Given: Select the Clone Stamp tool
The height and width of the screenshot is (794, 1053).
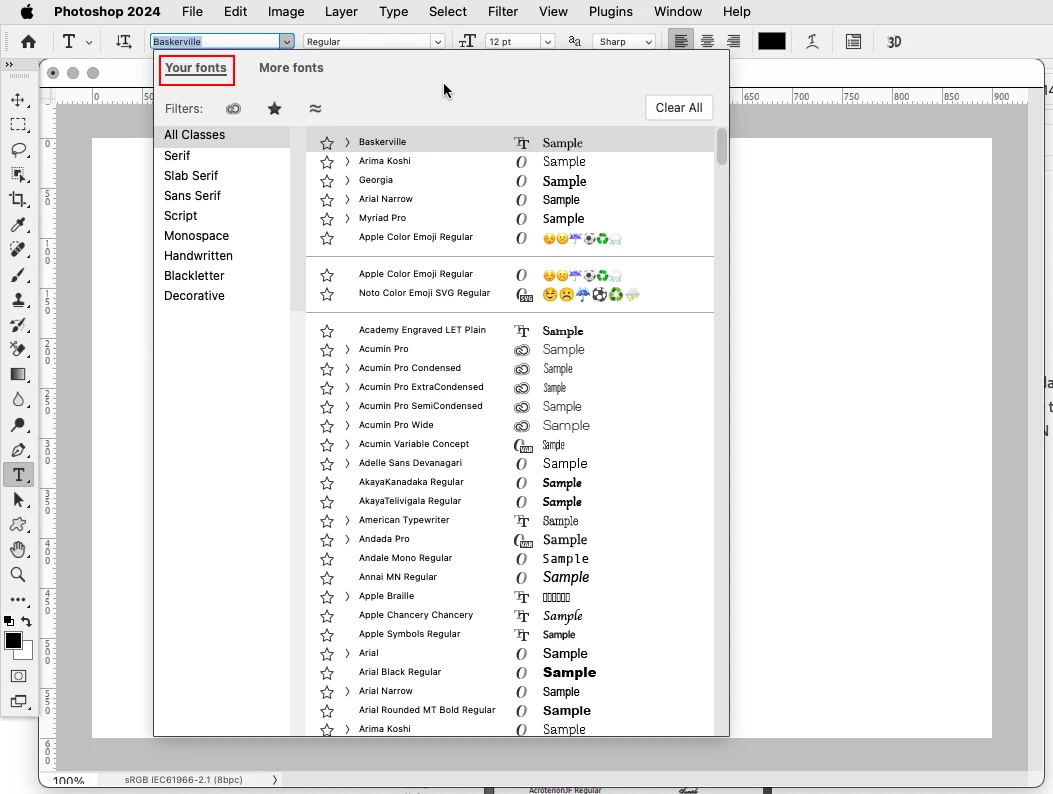Looking at the screenshot, I should tap(18, 300).
